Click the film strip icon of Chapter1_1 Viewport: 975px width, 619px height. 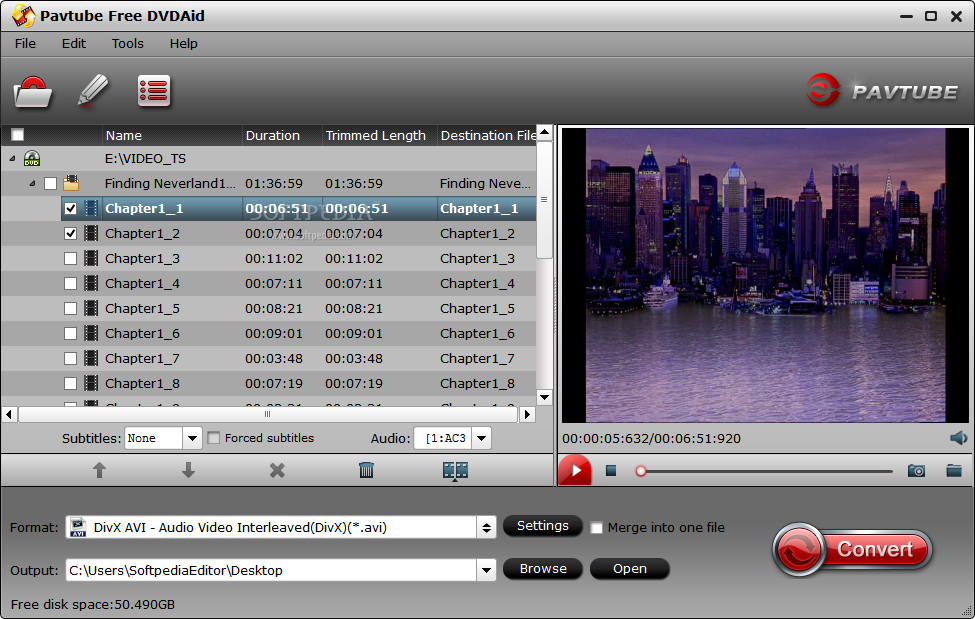91,208
